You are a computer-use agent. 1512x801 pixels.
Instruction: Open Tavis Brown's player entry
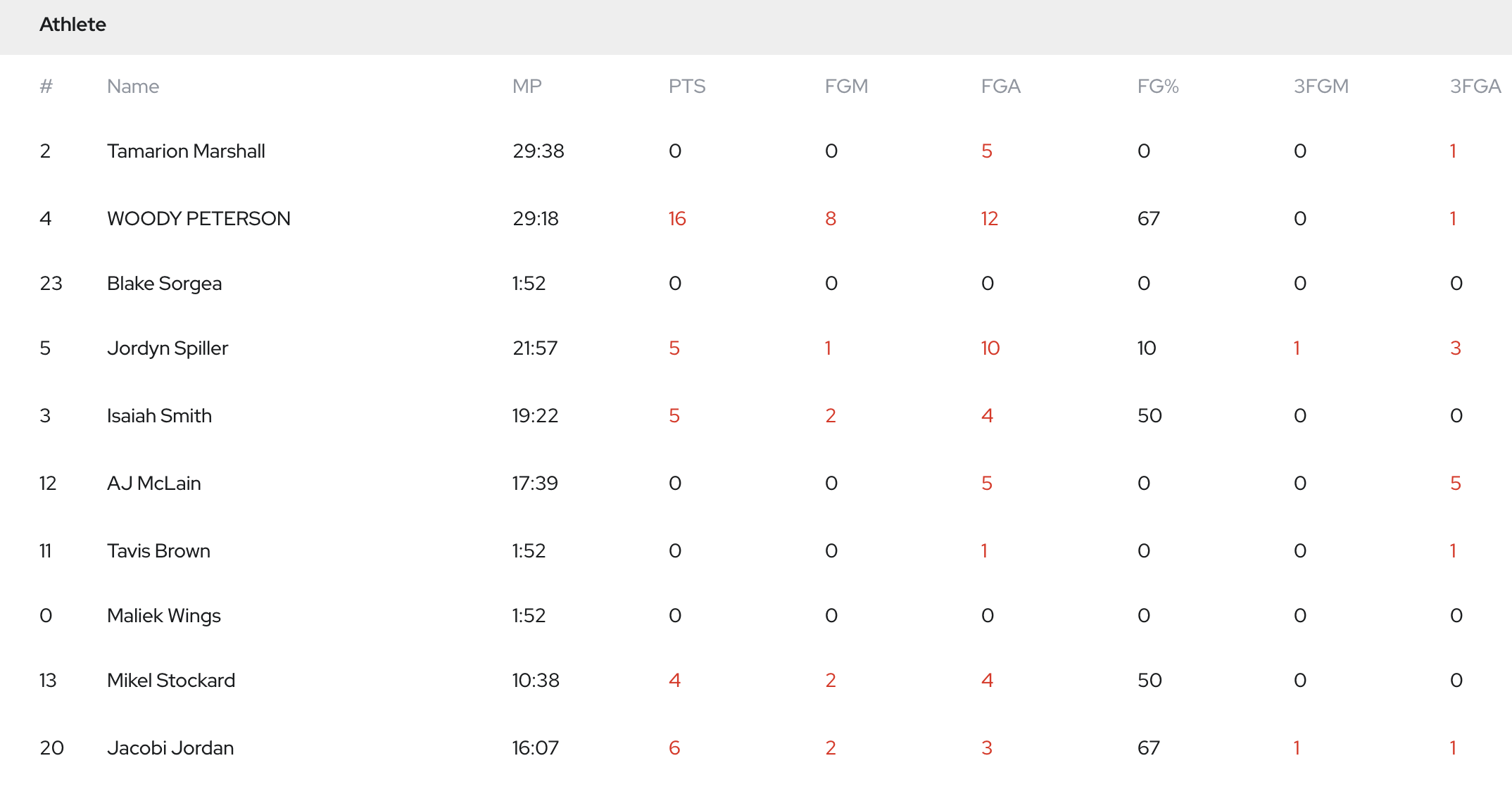coord(158,550)
